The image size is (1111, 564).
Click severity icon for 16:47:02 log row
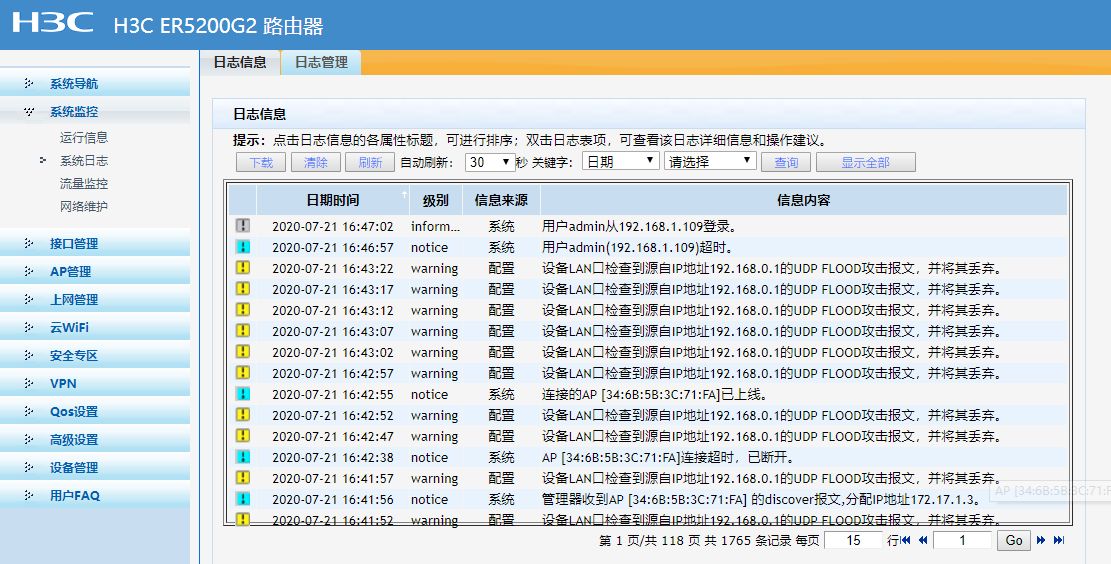click(243, 226)
